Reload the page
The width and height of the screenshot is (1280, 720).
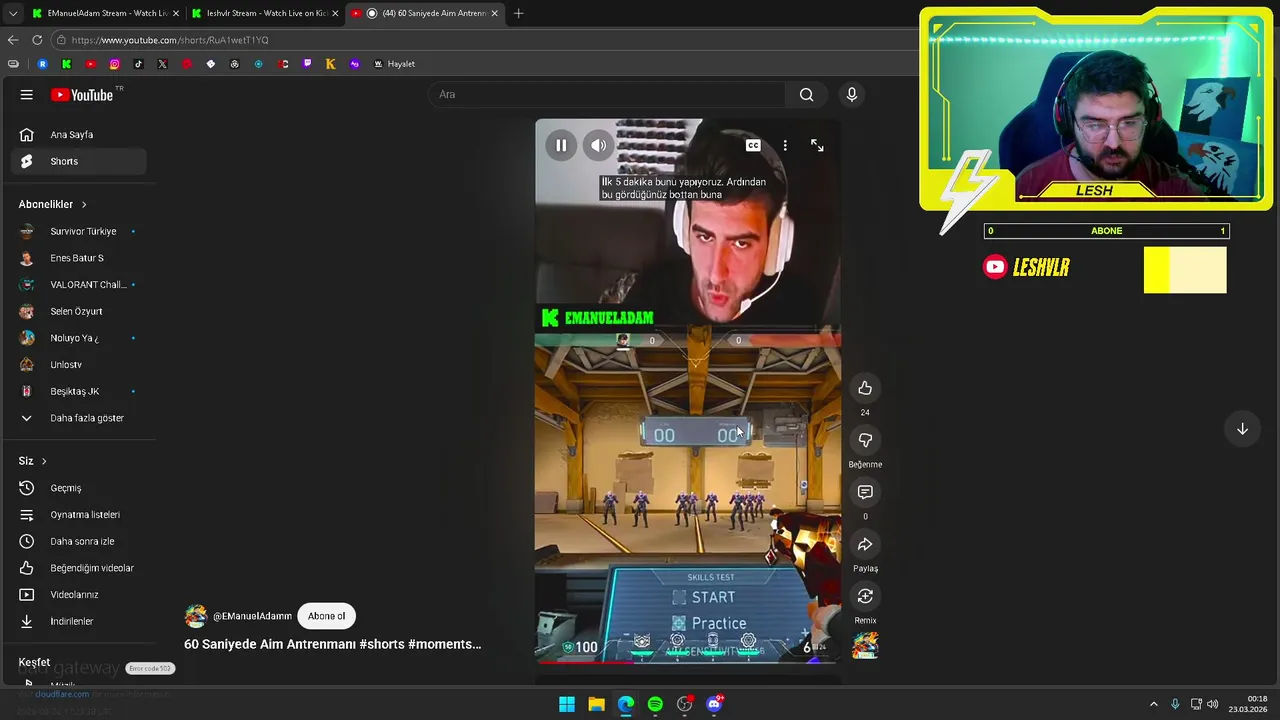37,40
